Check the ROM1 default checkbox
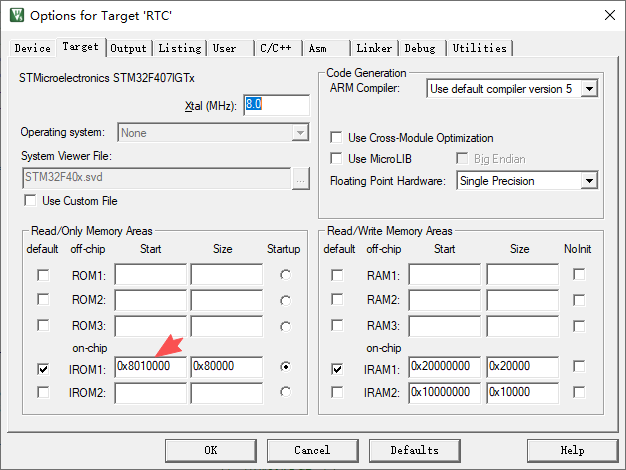 tap(43, 275)
